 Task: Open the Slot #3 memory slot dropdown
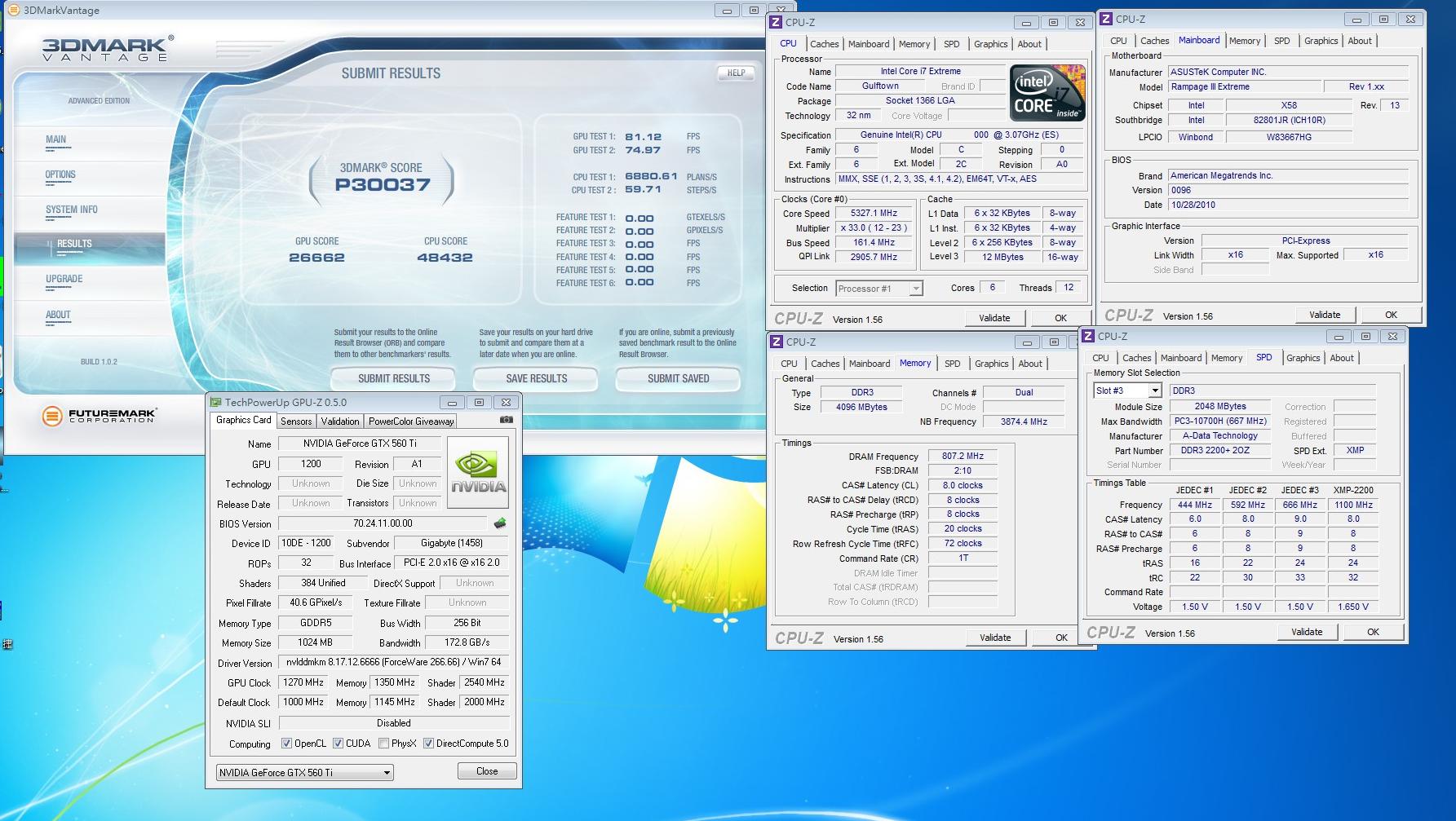coord(1154,391)
